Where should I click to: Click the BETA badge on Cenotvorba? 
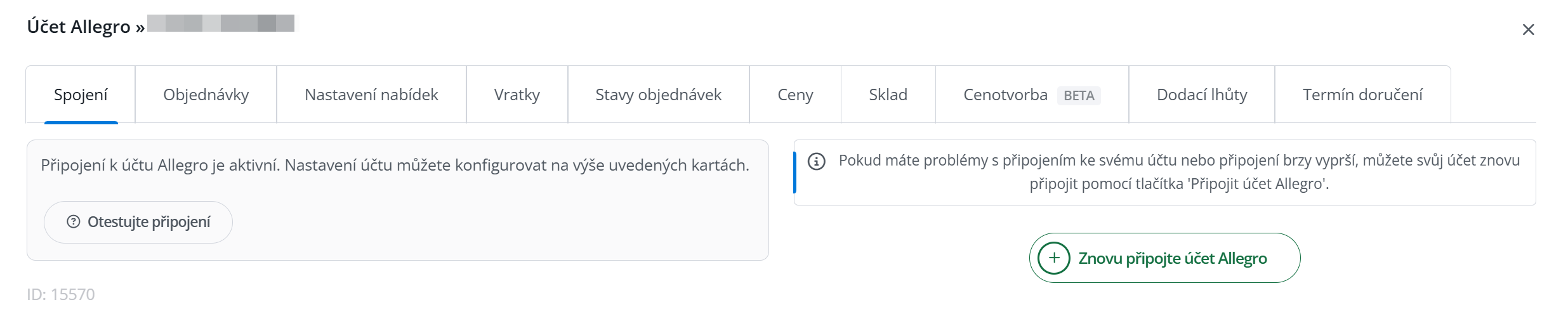coord(1079,96)
